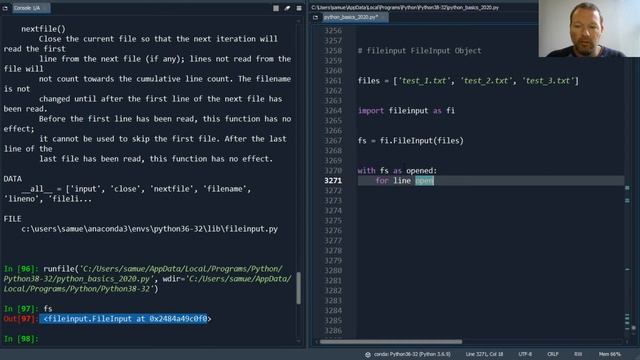The image size is (640, 360).
Task: Click line number 3261 in gutter
Action: coord(333,81)
